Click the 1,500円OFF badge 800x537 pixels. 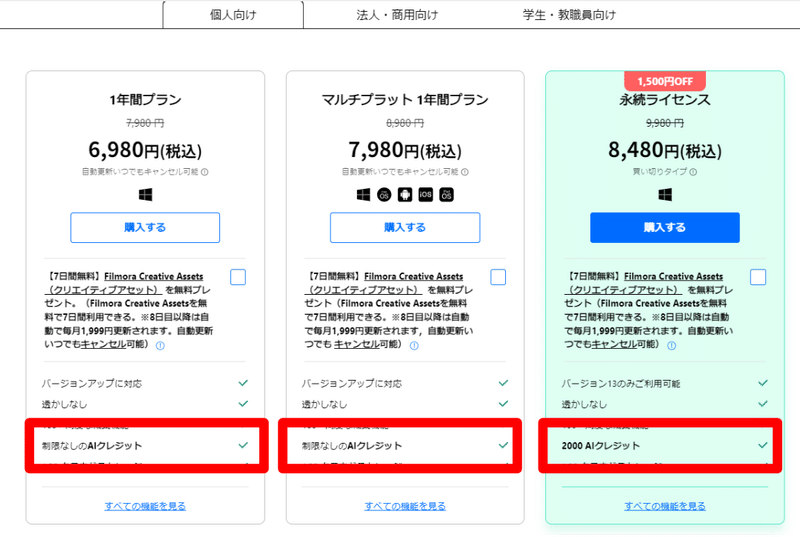point(665,81)
